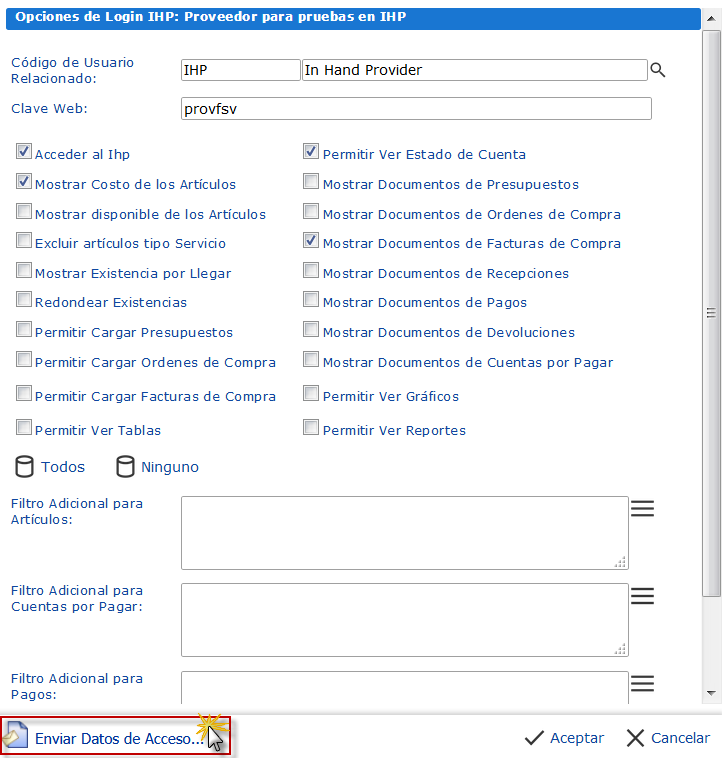Enable Mostrar Documentos de Presupuestos
This screenshot has width=722, height=758.
[x=311, y=181]
